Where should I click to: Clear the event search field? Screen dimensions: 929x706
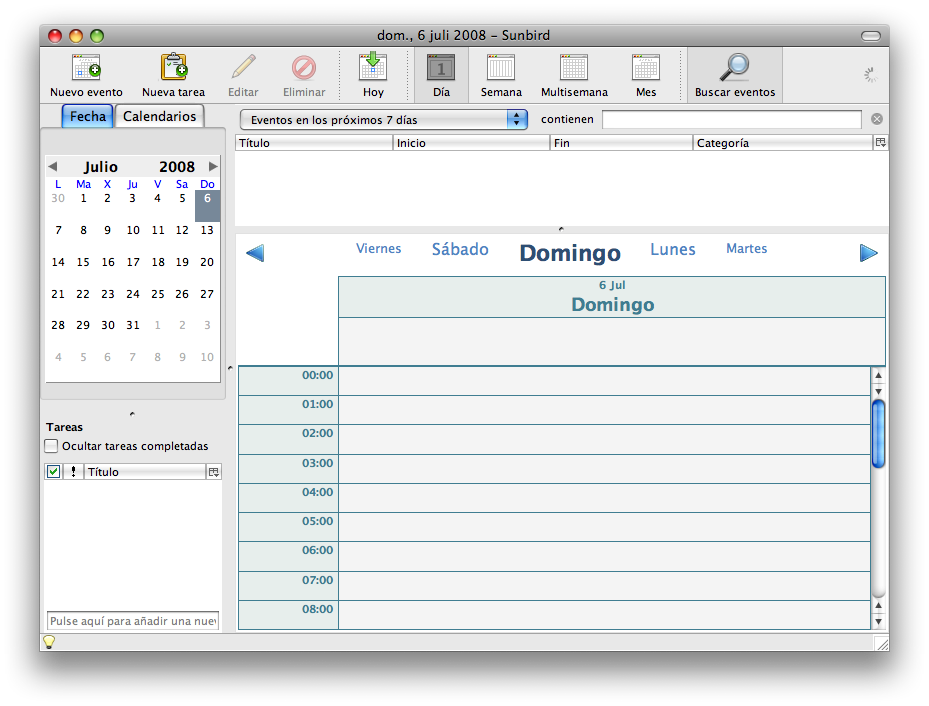click(x=877, y=119)
